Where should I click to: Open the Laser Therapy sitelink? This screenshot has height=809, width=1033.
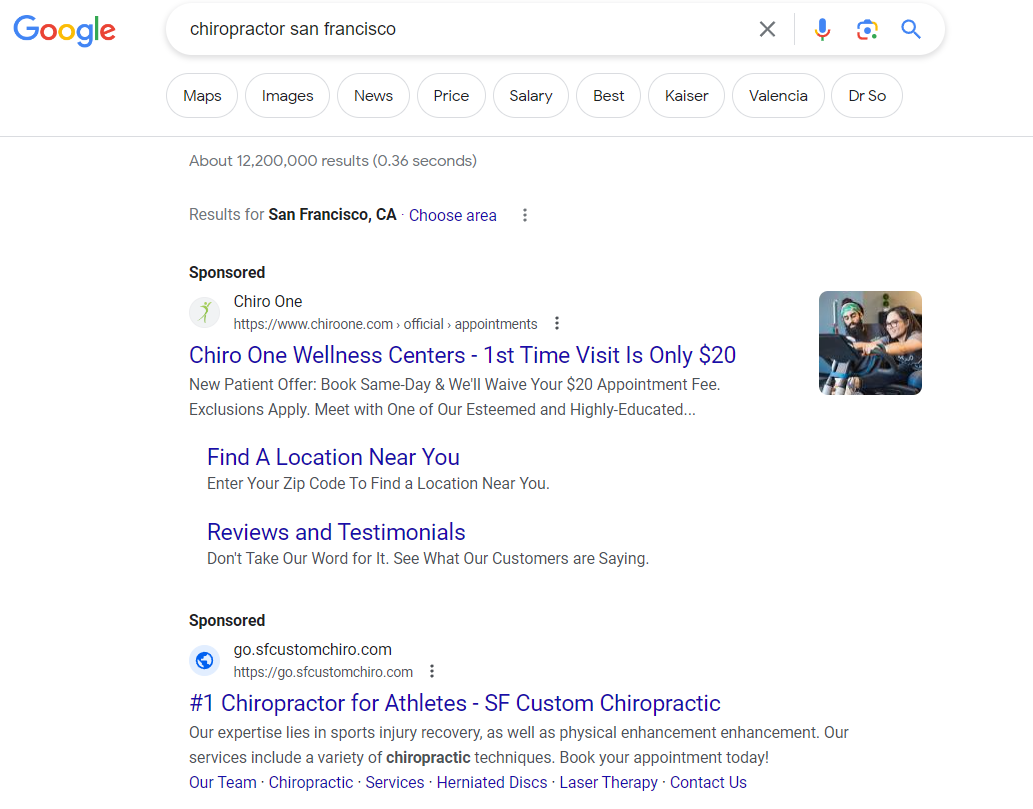[609, 783]
